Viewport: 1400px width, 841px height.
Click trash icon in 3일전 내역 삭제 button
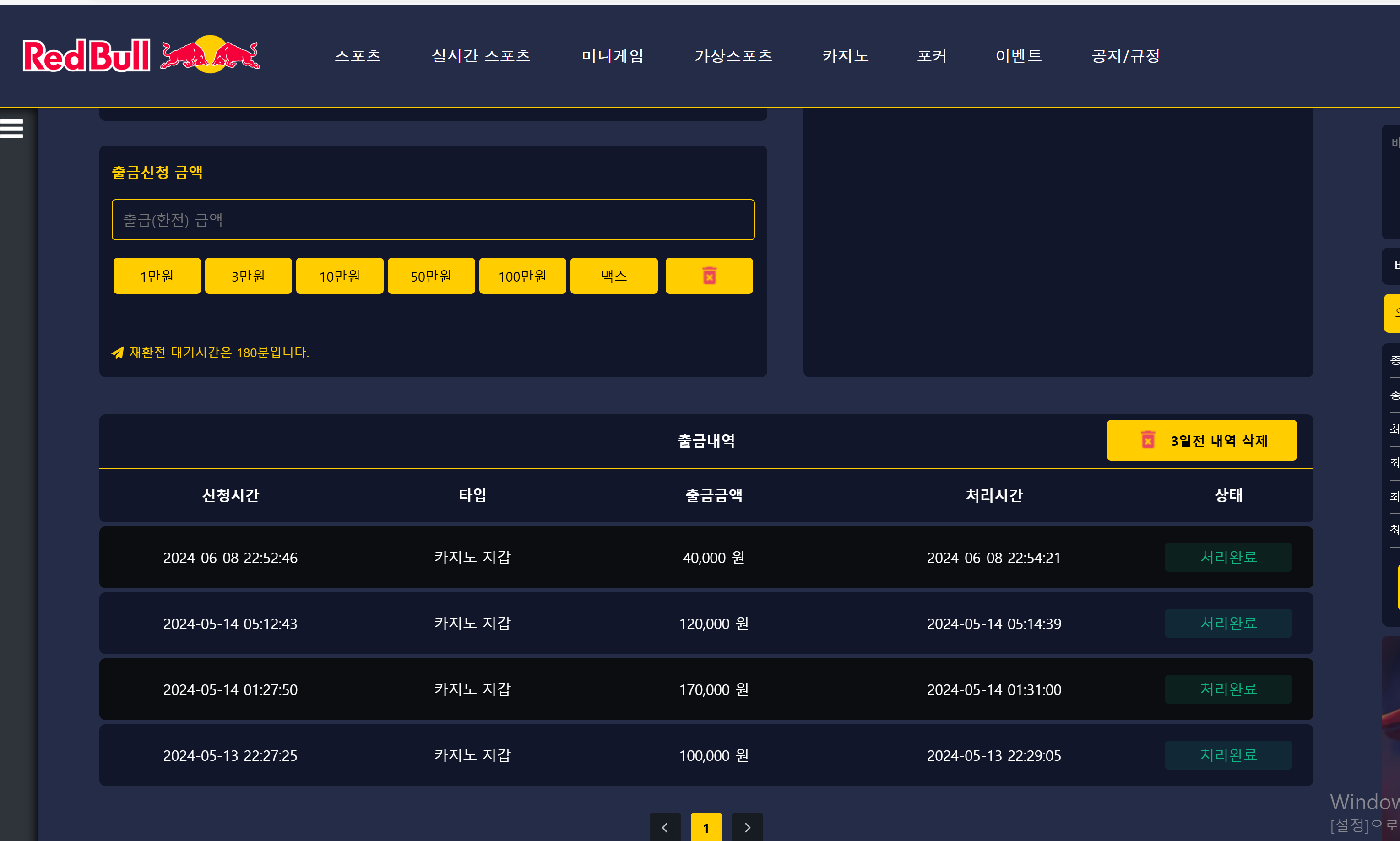coord(1148,440)
